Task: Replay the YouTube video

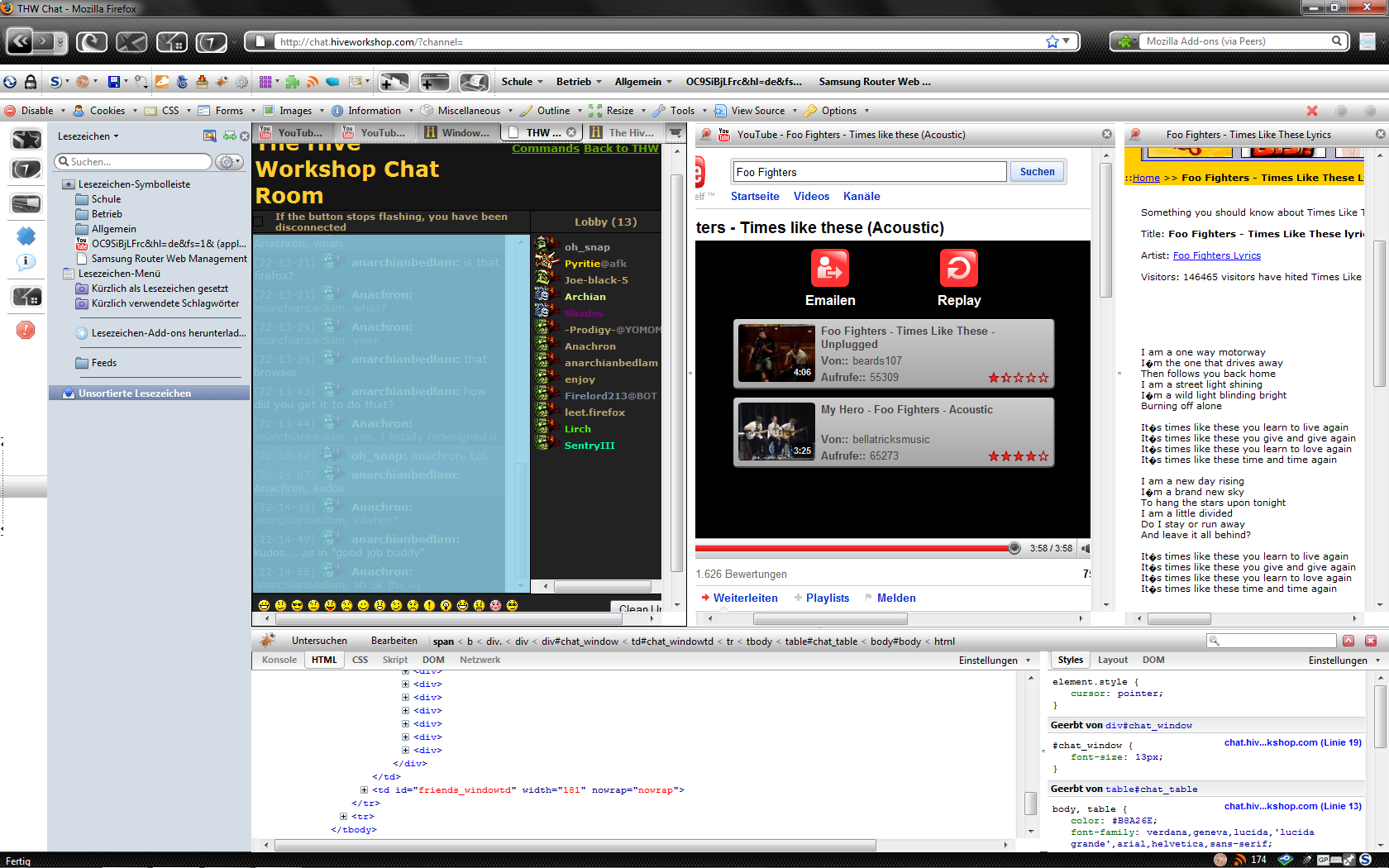Action: 959,269
